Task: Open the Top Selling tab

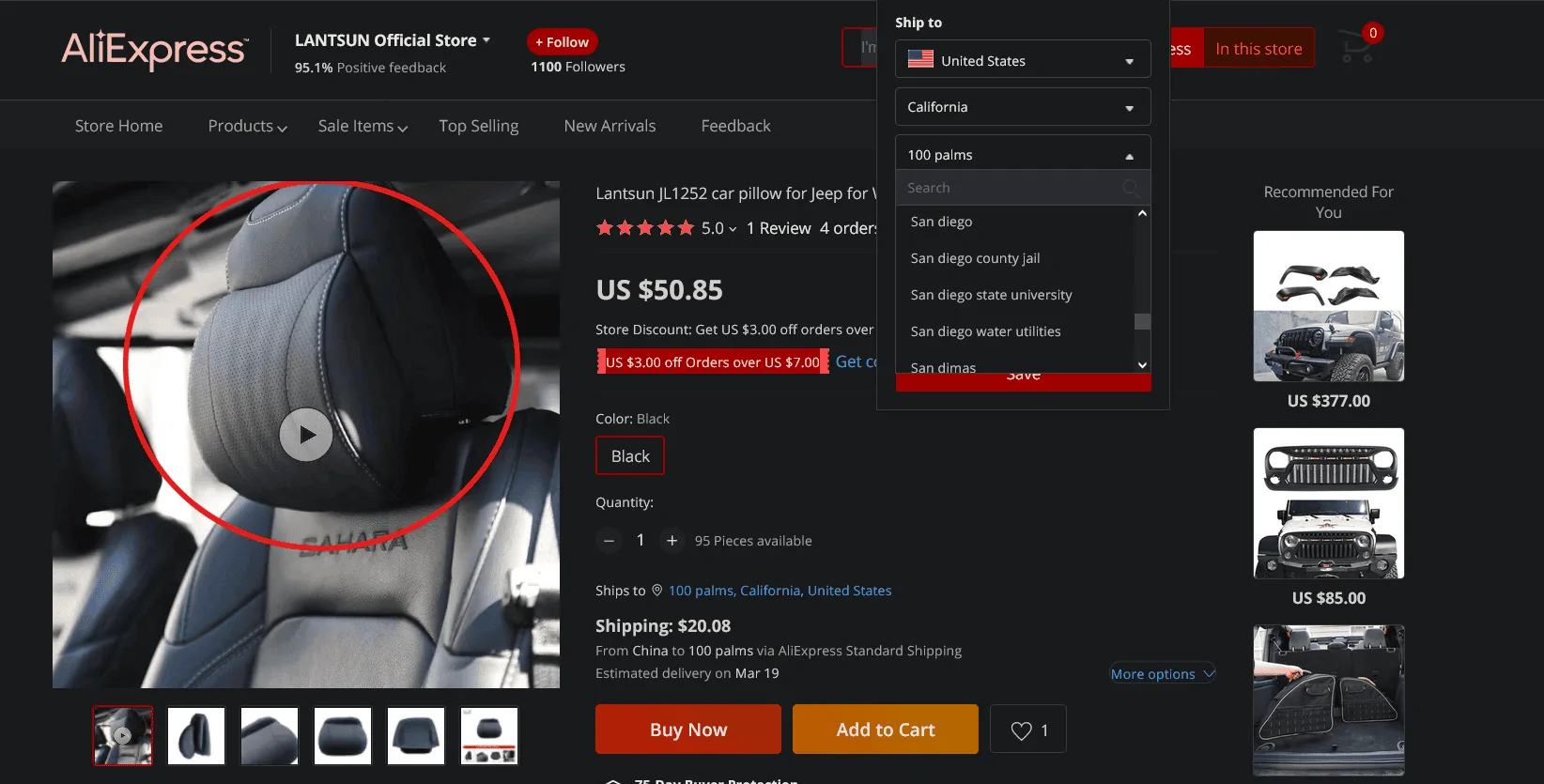Action: tap(479, 126)
